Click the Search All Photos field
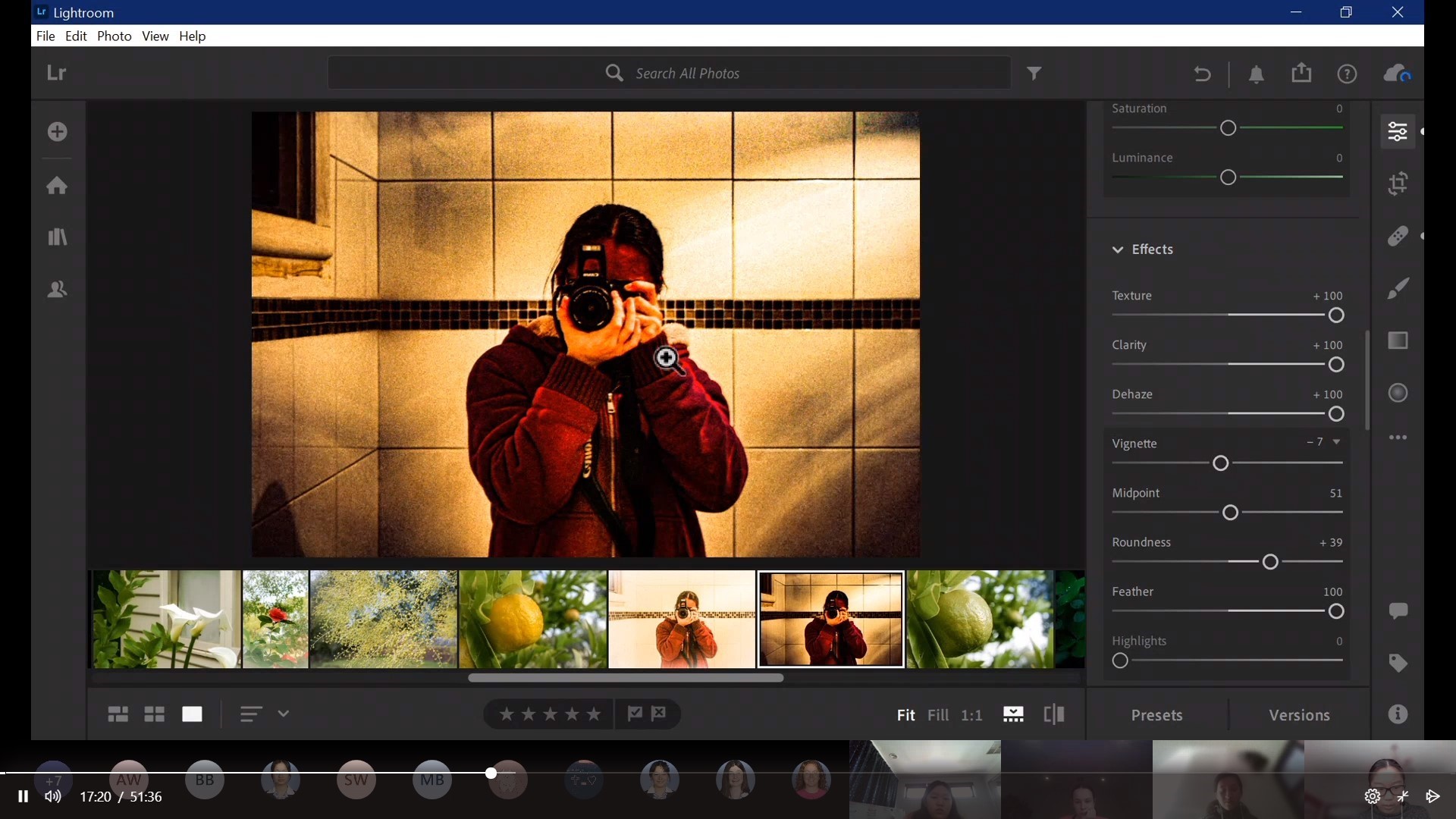The image size is (1456, 819). coord(669,74)
